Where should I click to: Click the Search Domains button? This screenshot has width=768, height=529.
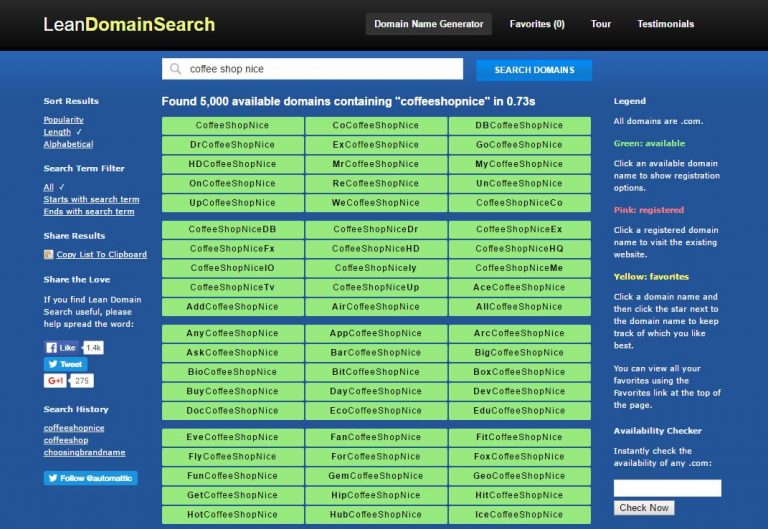534,70
